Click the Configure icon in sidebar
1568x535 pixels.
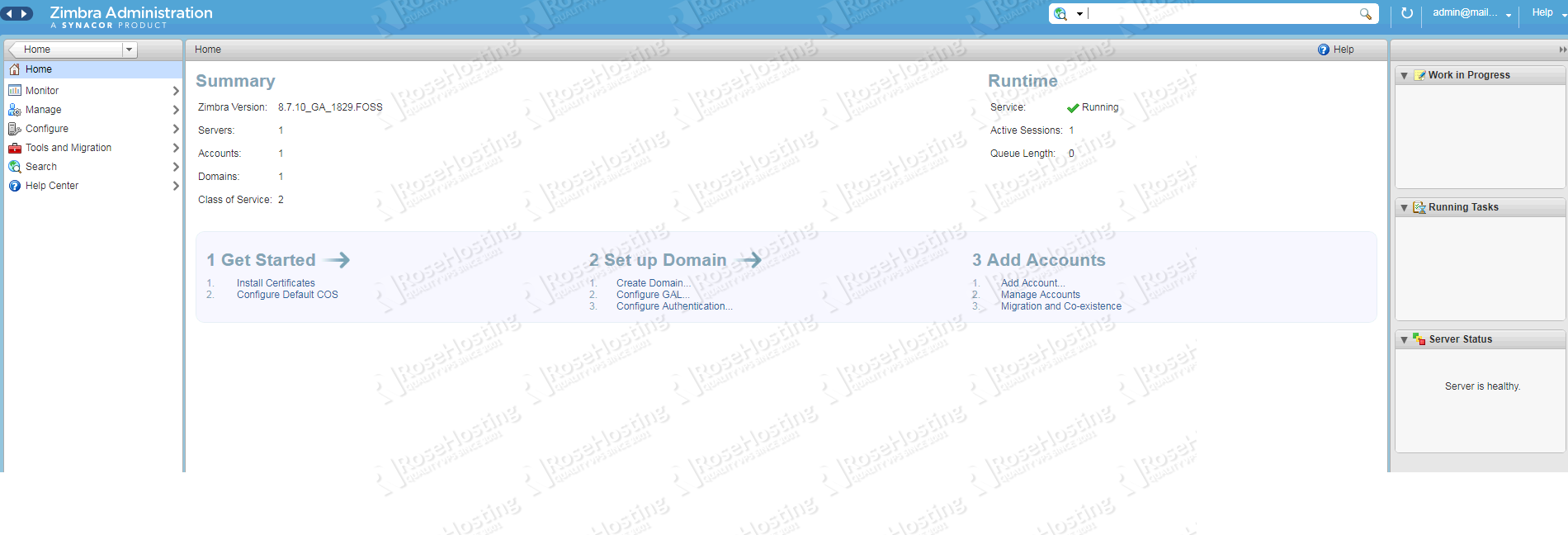(15, 129)
